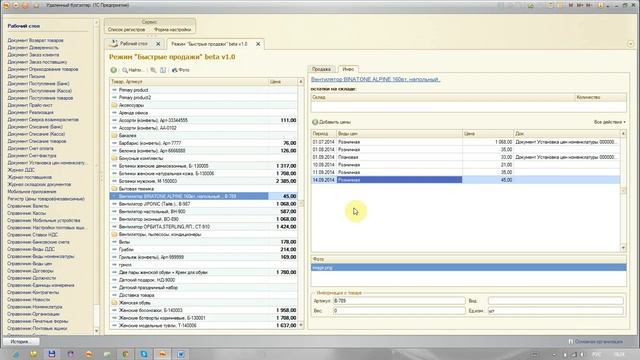This screenshot has height=360, width=640.
Task: Select the 01.07.2014 'Розничная' price row
Action: tap(466, 142)
